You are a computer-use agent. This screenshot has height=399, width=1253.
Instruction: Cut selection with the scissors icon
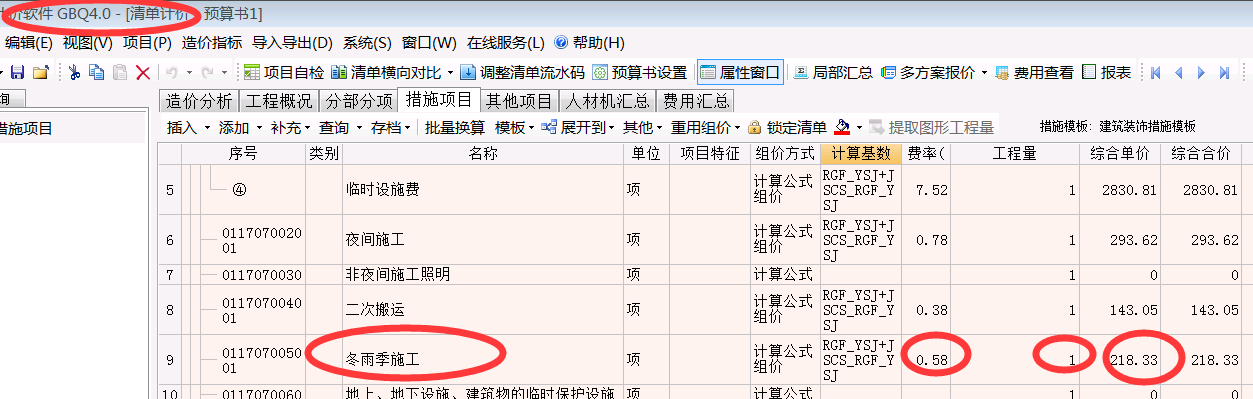(74, 73)
